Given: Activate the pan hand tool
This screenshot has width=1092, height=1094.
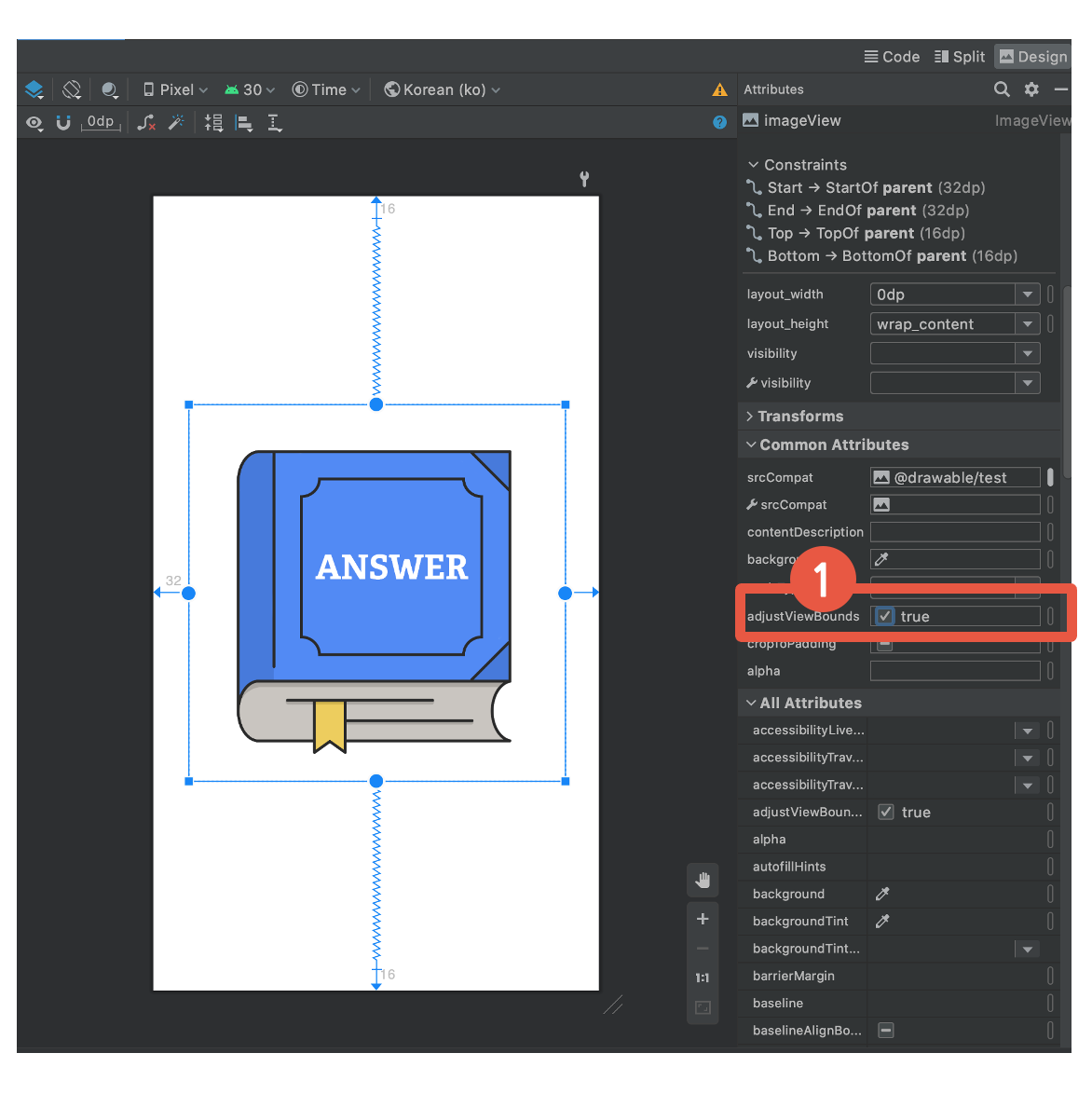Looking at the screenshot, I should coord(703,881).
